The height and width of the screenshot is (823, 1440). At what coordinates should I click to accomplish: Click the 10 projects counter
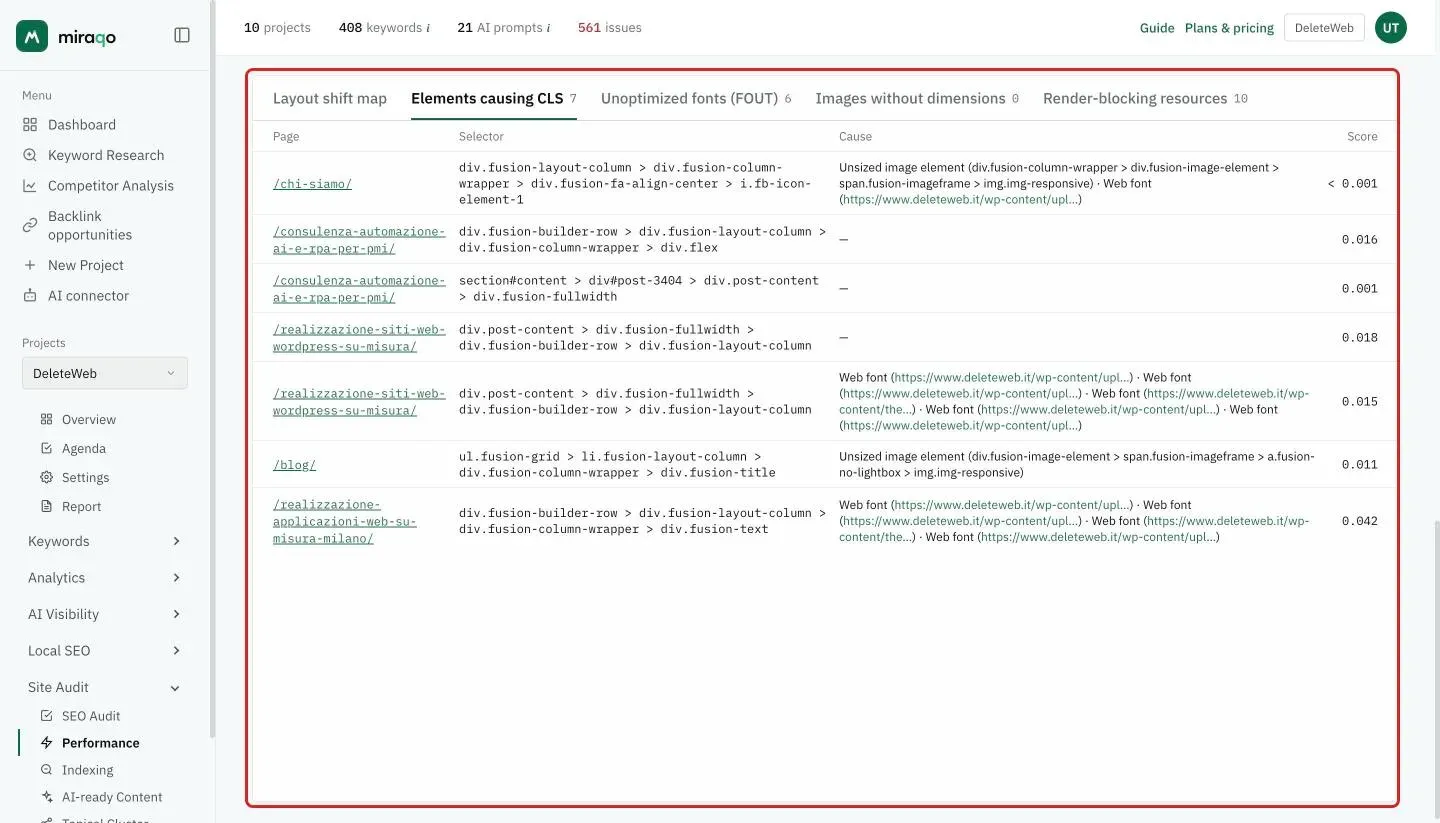(x=277, y=28)
